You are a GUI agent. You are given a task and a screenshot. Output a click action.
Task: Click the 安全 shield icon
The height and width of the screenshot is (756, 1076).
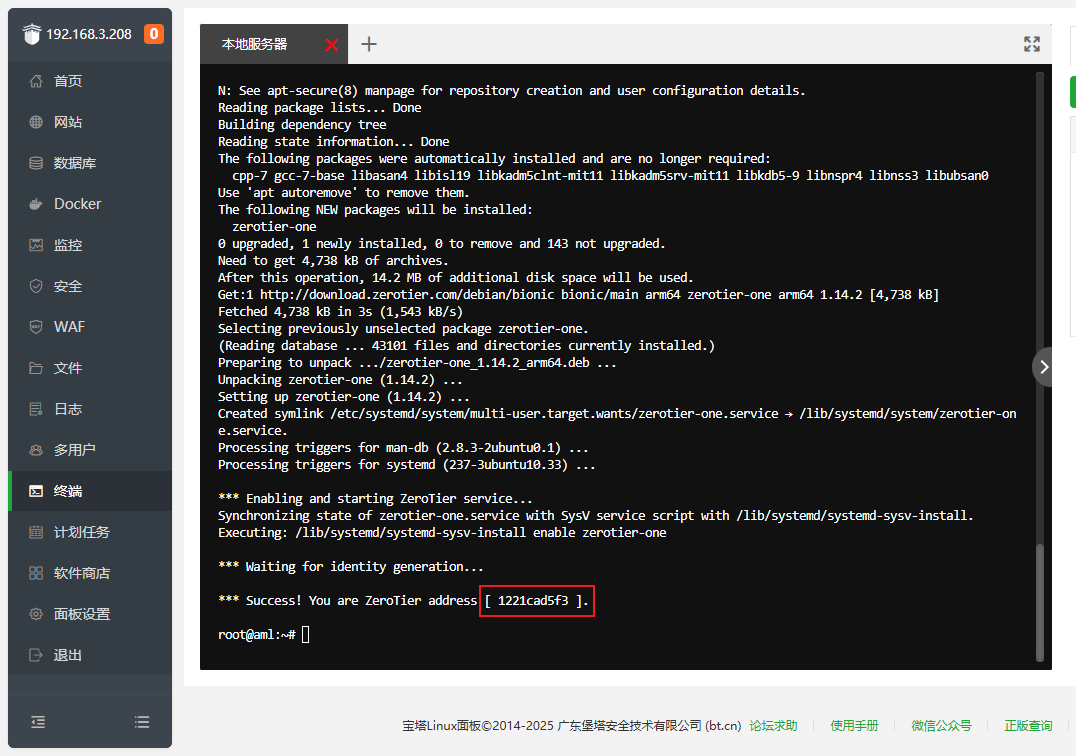[x=36, y=286]
